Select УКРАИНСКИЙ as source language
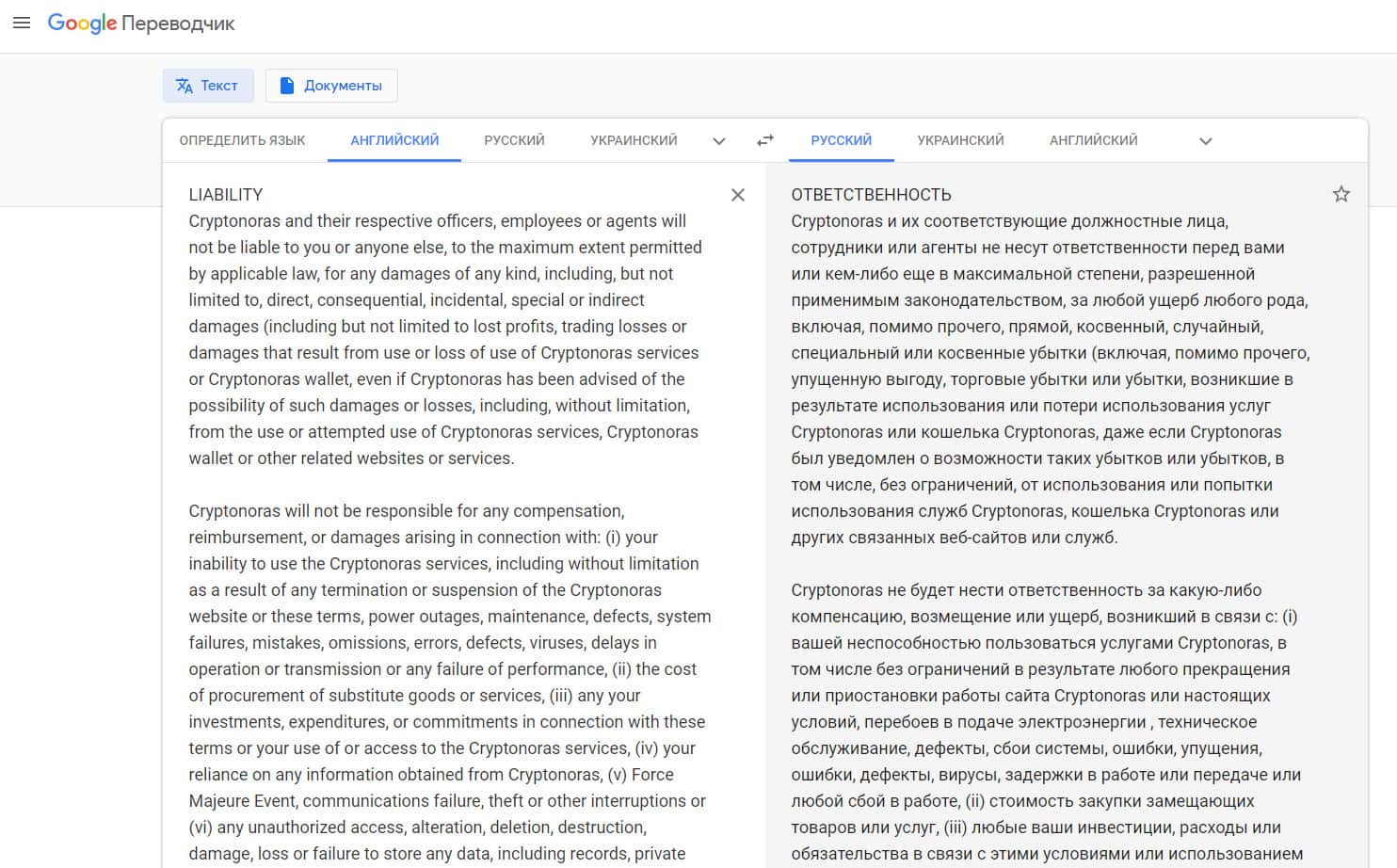The height and width of the screenshot is (868, 1397). (634, 140)
